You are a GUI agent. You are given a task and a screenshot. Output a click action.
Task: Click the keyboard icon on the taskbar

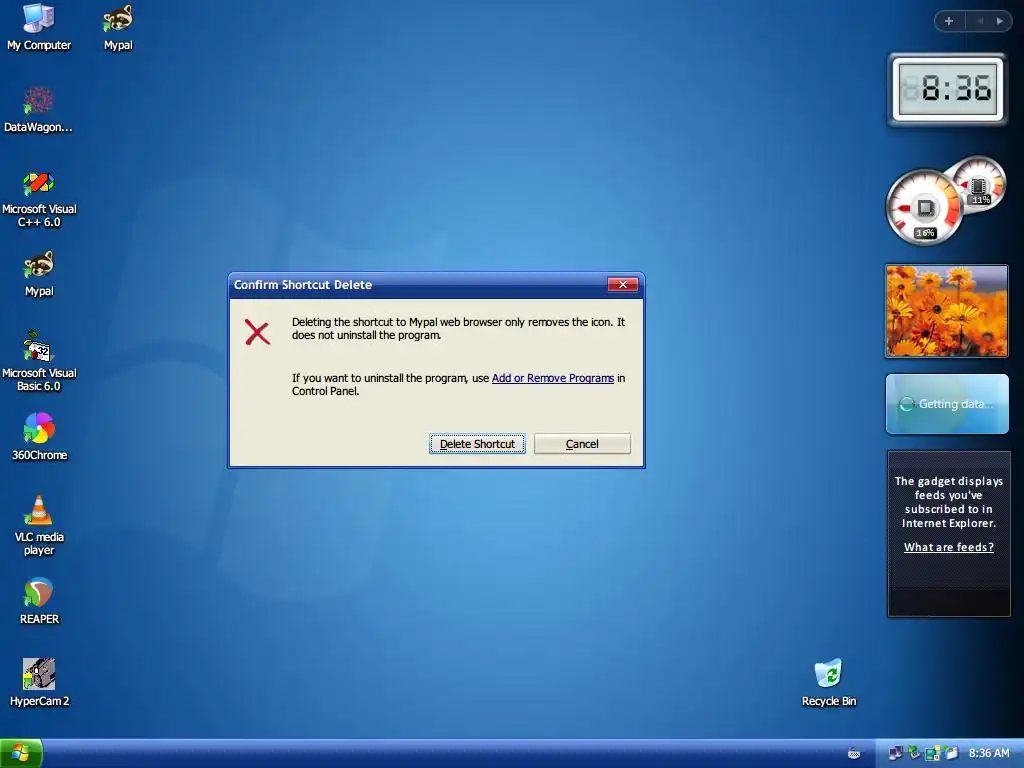pos(854,754)
